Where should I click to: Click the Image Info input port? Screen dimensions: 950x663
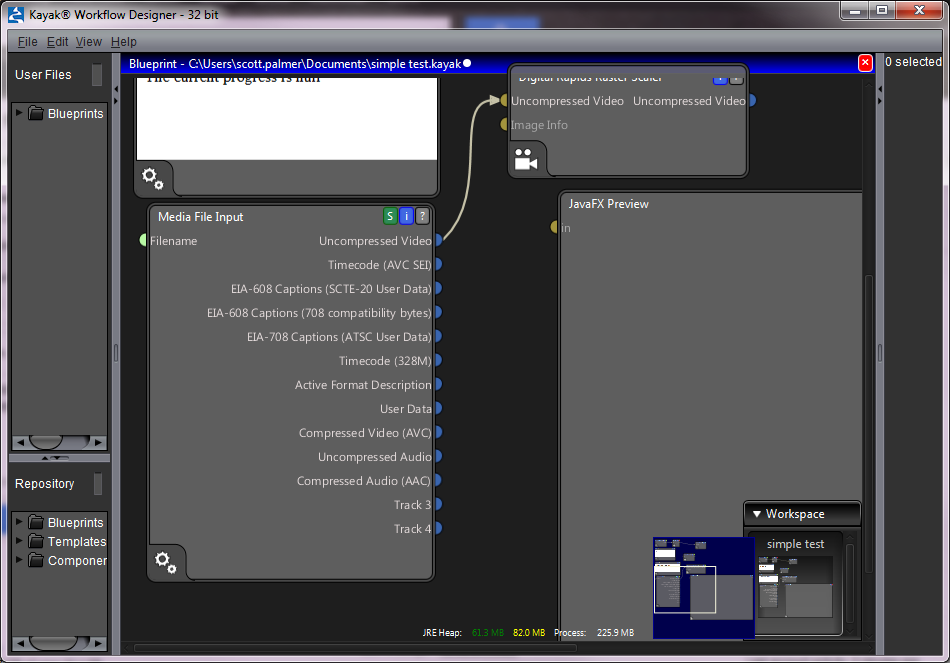[x=503, y=124]
